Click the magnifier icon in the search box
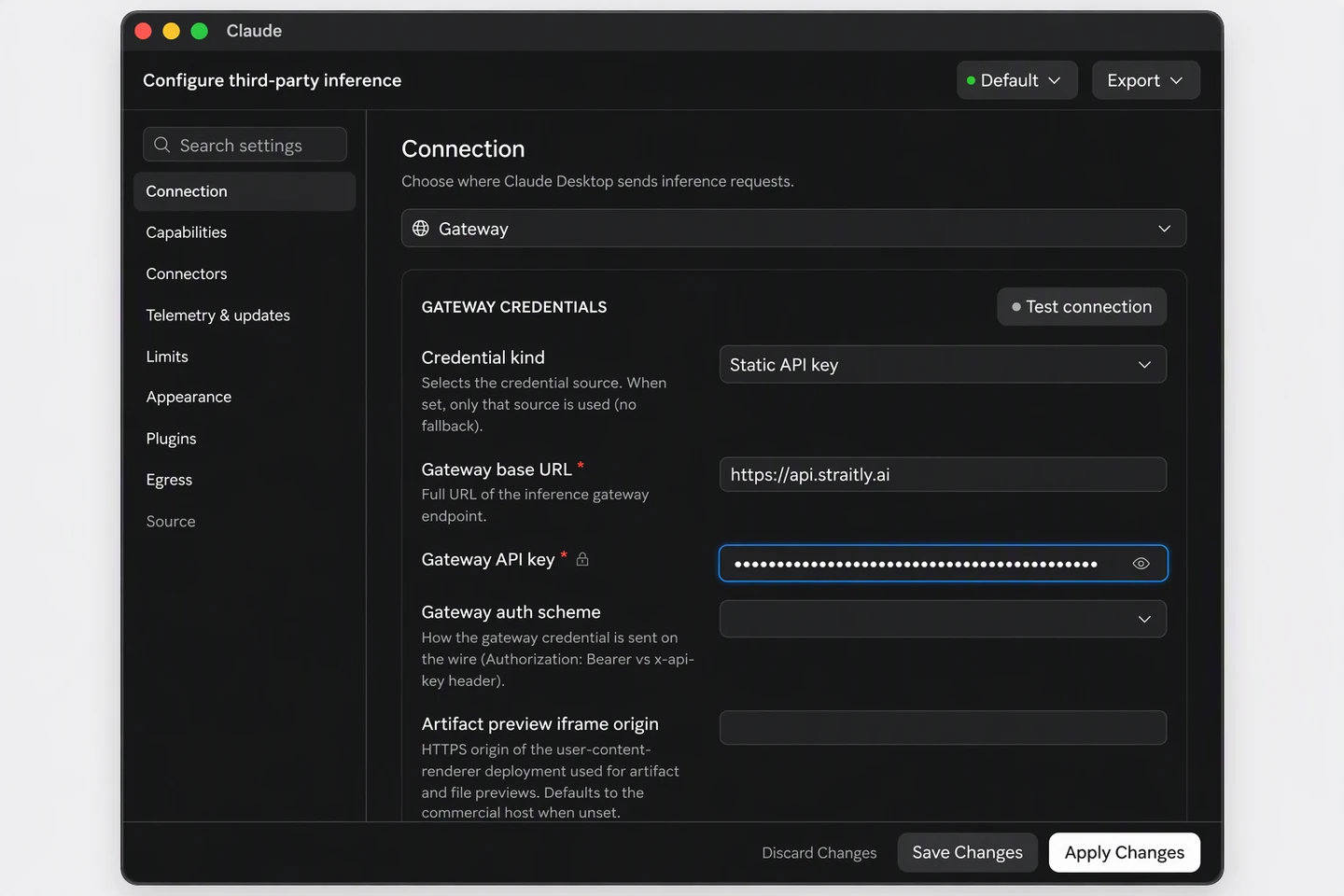The height and width of the screenshot is (896, 1344). point(161,145)
